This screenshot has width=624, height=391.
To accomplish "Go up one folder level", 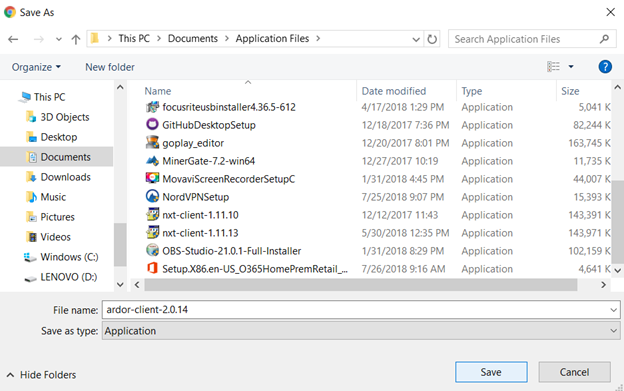I will pos(76,39).
